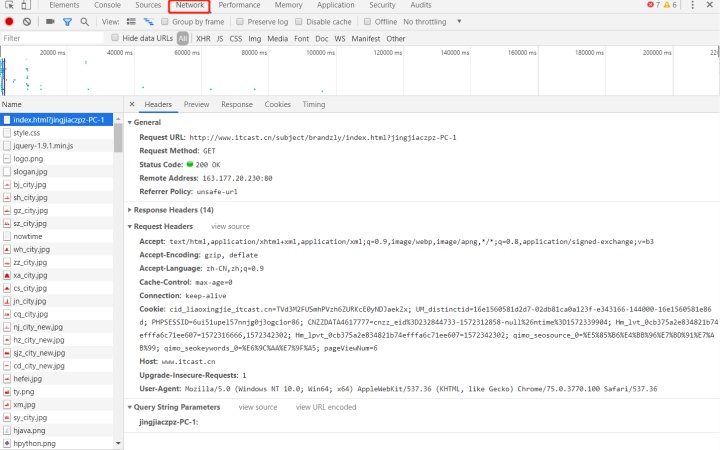Screen dimensions: 720x450
Task: Click view URL encoded link
Action: tap(326, 407)
